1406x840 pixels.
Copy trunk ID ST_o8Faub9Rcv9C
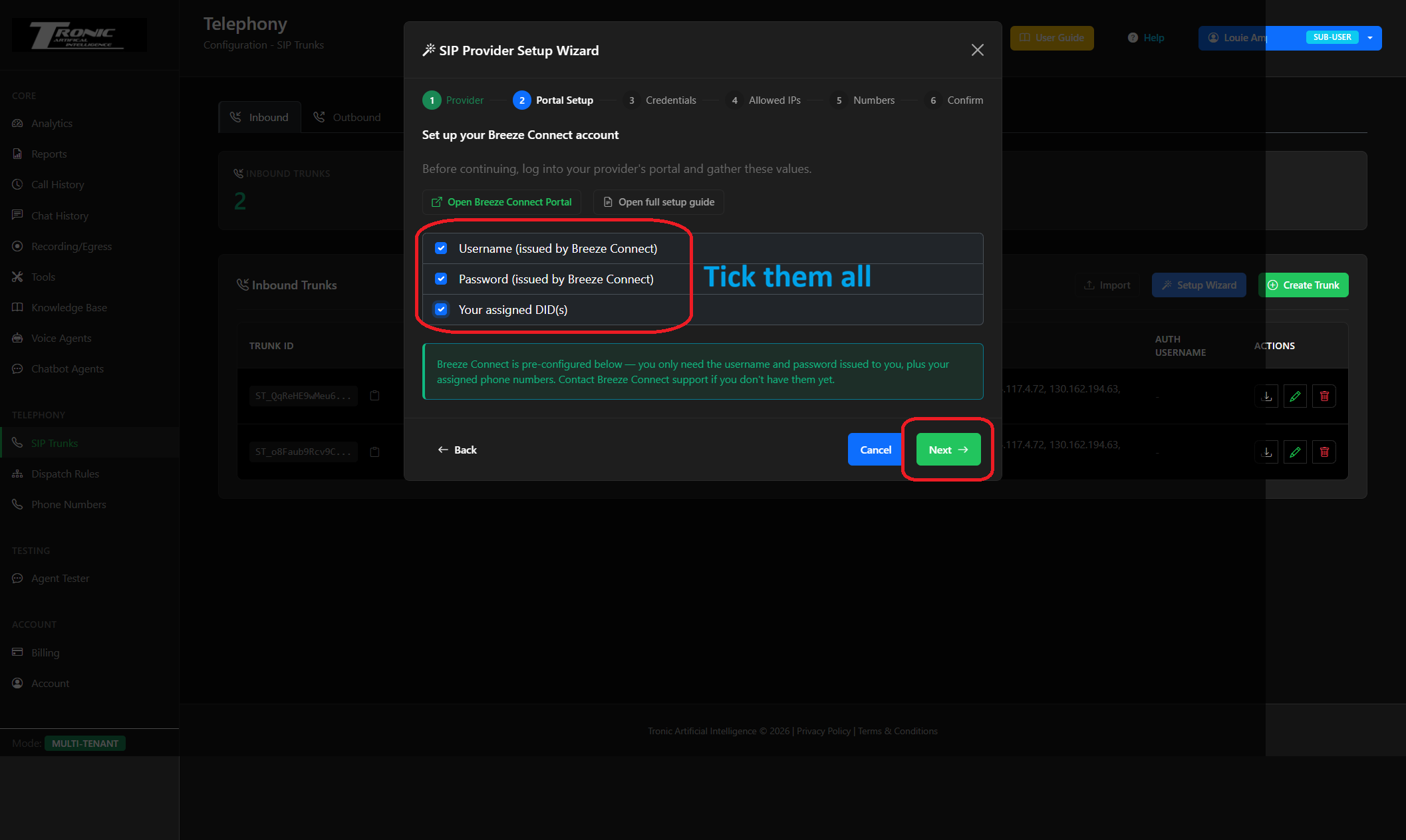coord(375,452)
